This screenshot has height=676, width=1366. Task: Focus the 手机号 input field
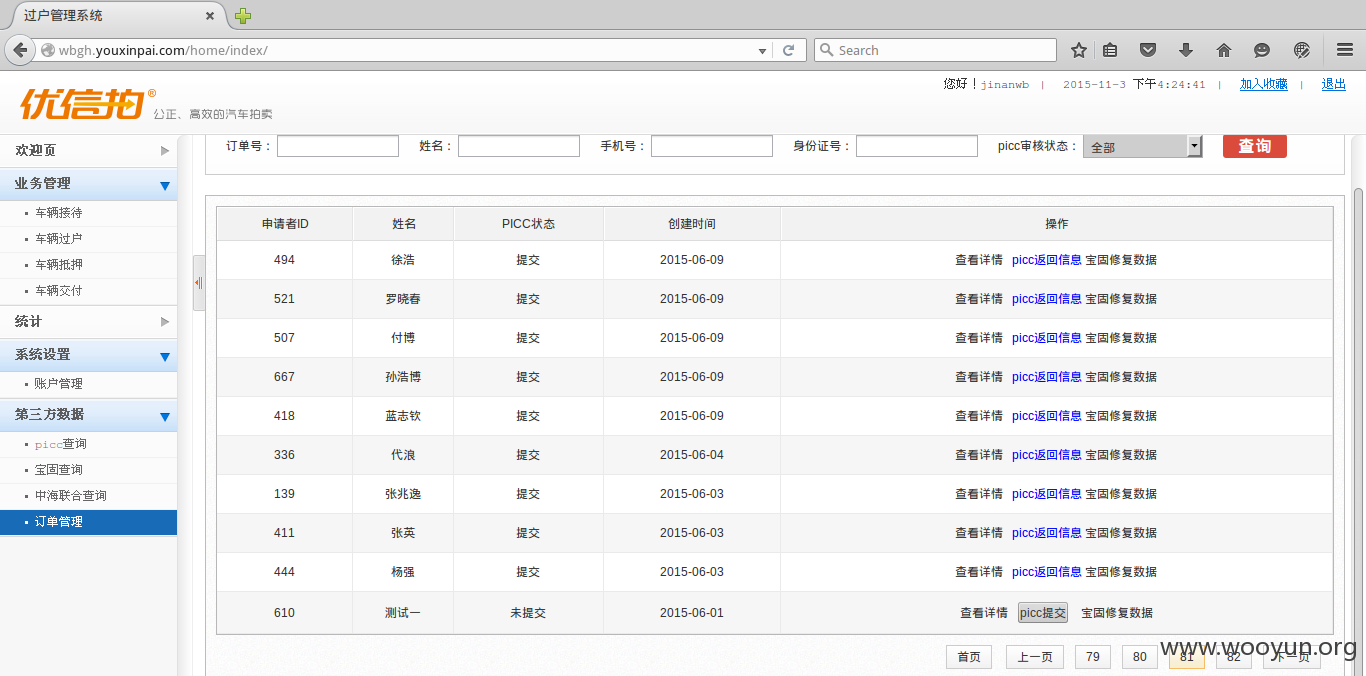tap(712, 146)
